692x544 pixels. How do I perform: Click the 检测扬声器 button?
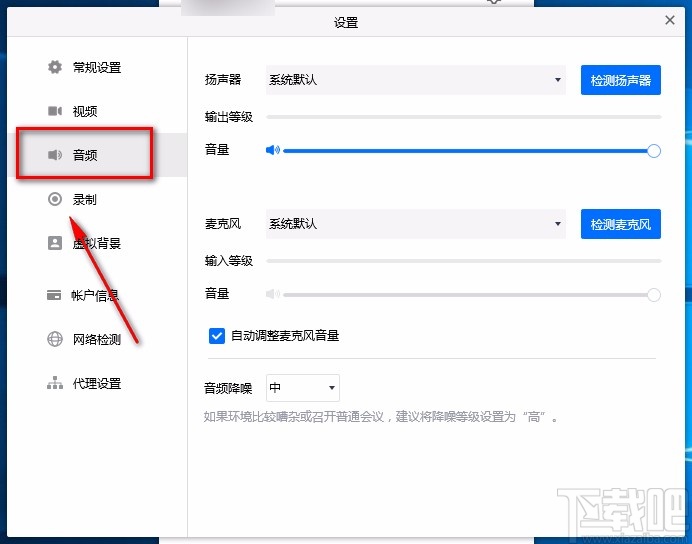click(621, 80)
